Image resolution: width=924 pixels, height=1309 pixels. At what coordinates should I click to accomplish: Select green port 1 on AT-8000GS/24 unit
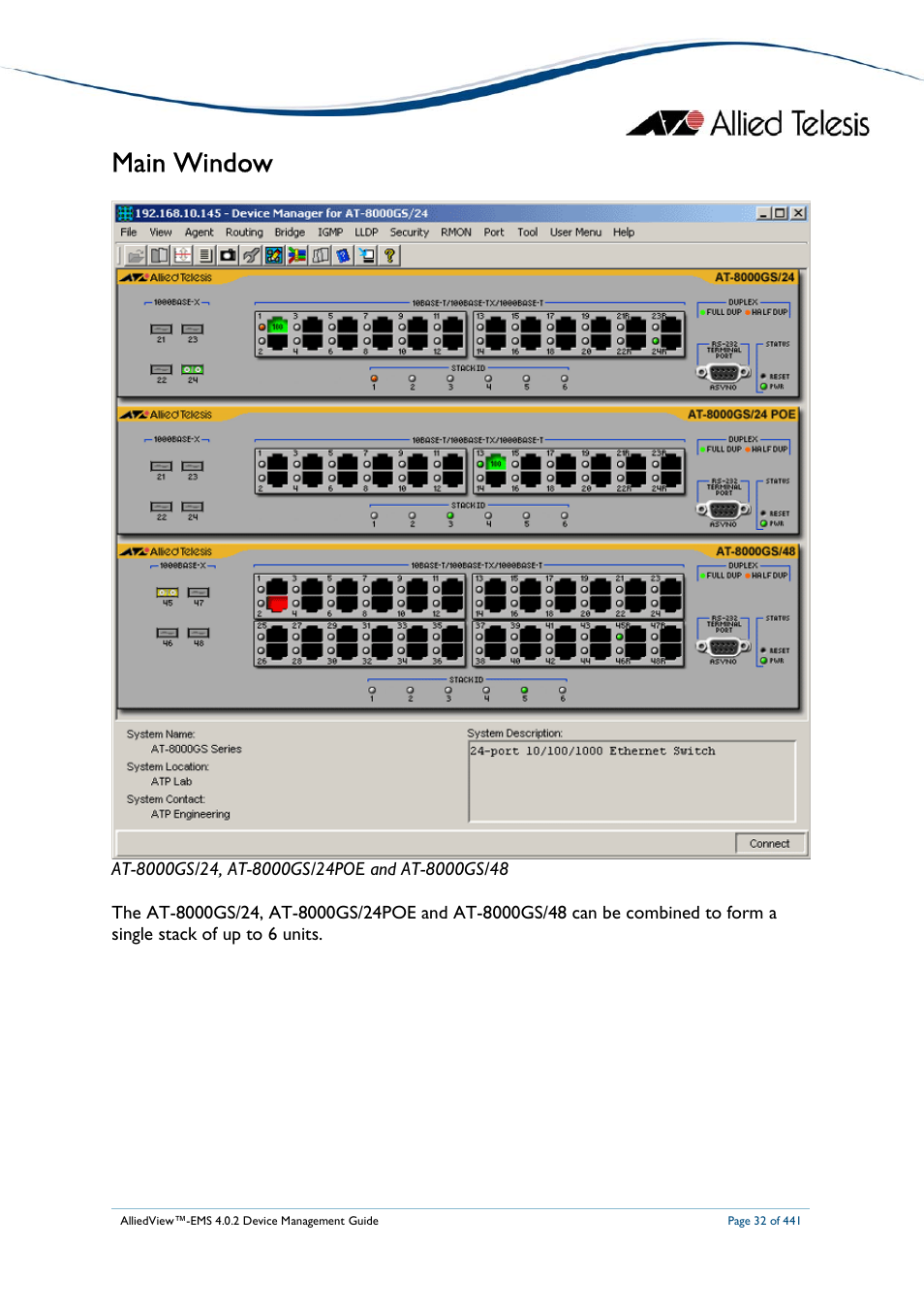click(x=278, y=326)
